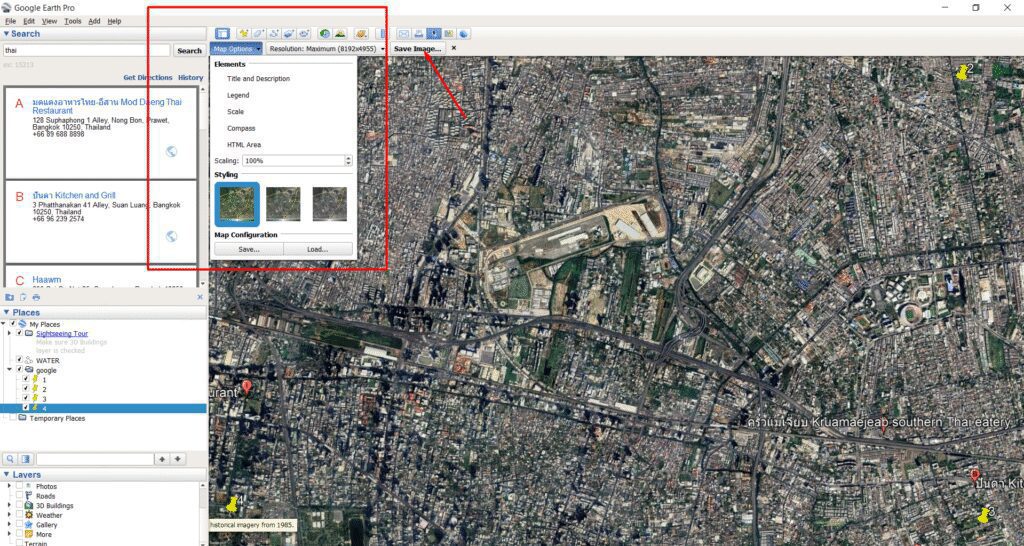Select the Add Polygon toolbar icon

click(x=259, y=33)
